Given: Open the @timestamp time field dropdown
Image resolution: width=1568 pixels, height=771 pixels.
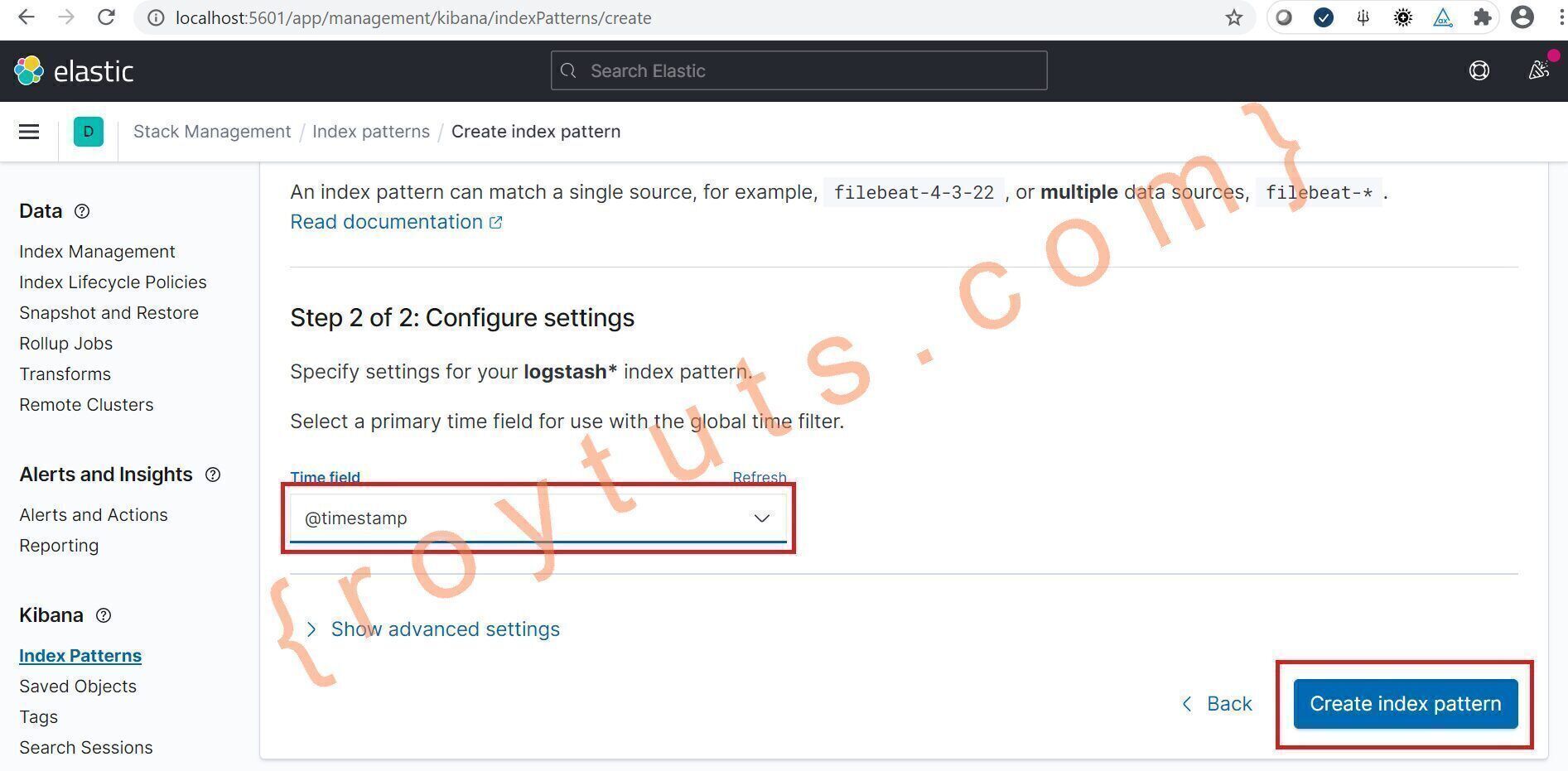Looking at the screenshot, I should point(538,518).
